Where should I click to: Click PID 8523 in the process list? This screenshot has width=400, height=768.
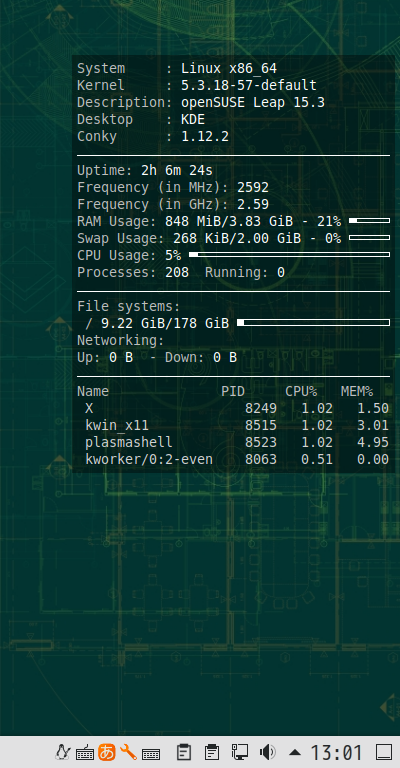tap(260, 443)
